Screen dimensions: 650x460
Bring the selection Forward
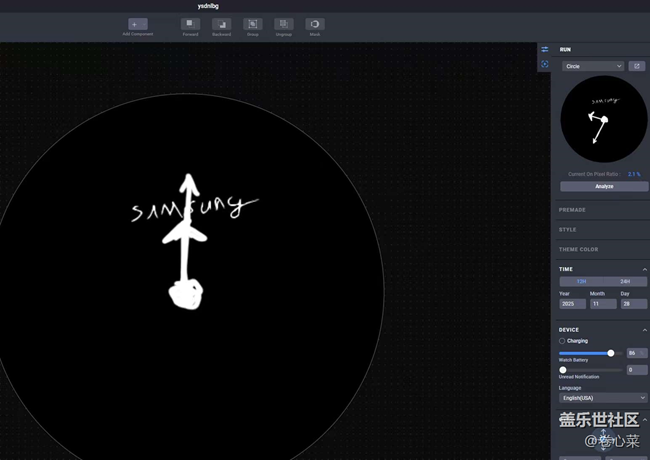click(x=190, y=24)
